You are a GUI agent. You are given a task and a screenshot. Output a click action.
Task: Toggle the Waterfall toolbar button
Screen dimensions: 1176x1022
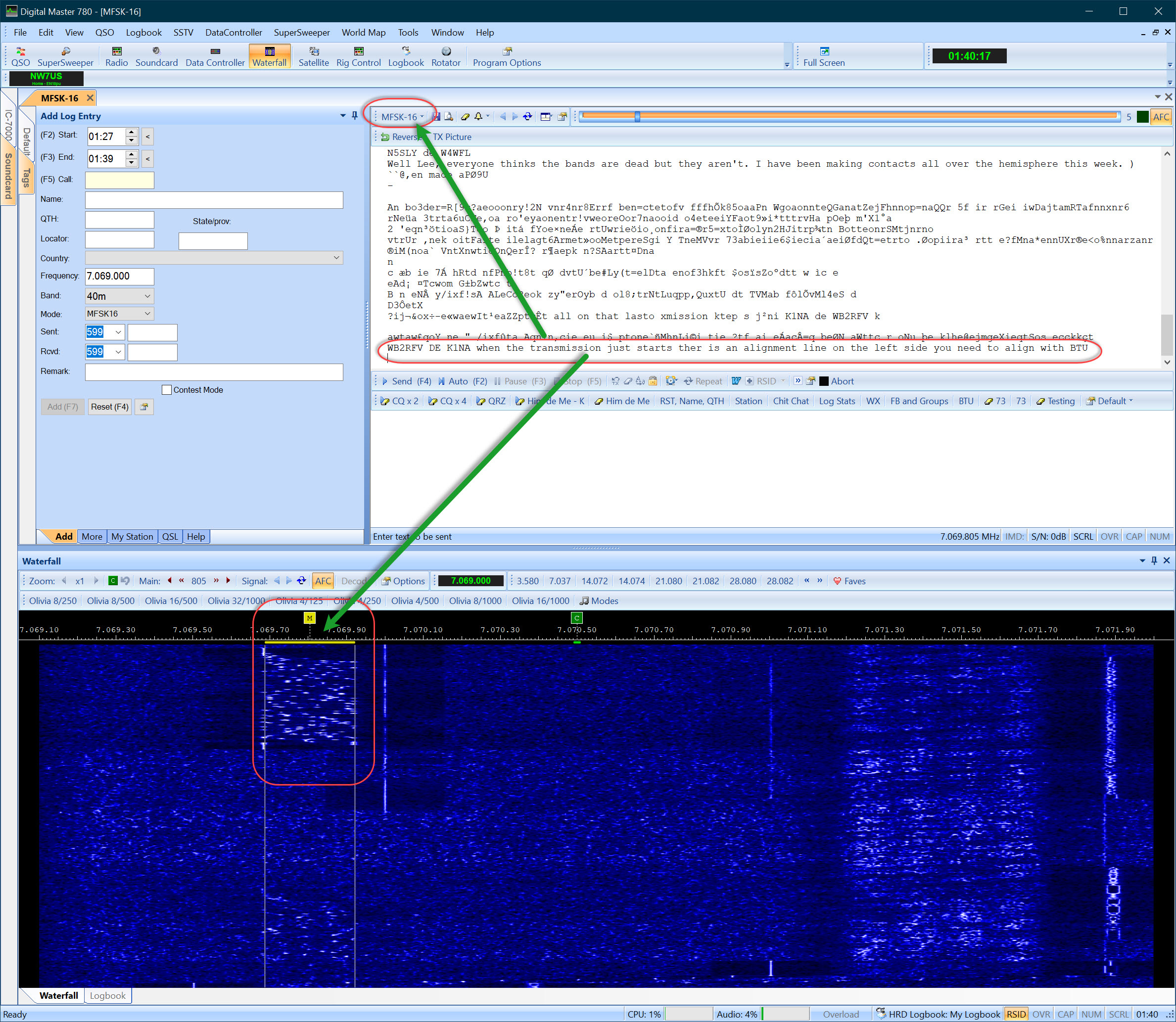pyautogui.click(x=269, y=57)
